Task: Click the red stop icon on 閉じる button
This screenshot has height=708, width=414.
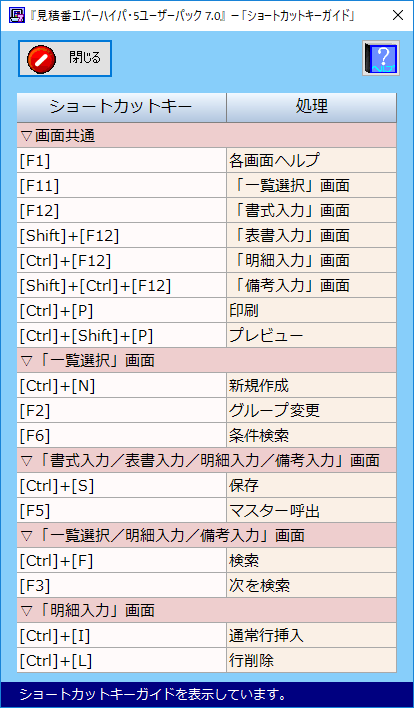Action: (42, 59)
